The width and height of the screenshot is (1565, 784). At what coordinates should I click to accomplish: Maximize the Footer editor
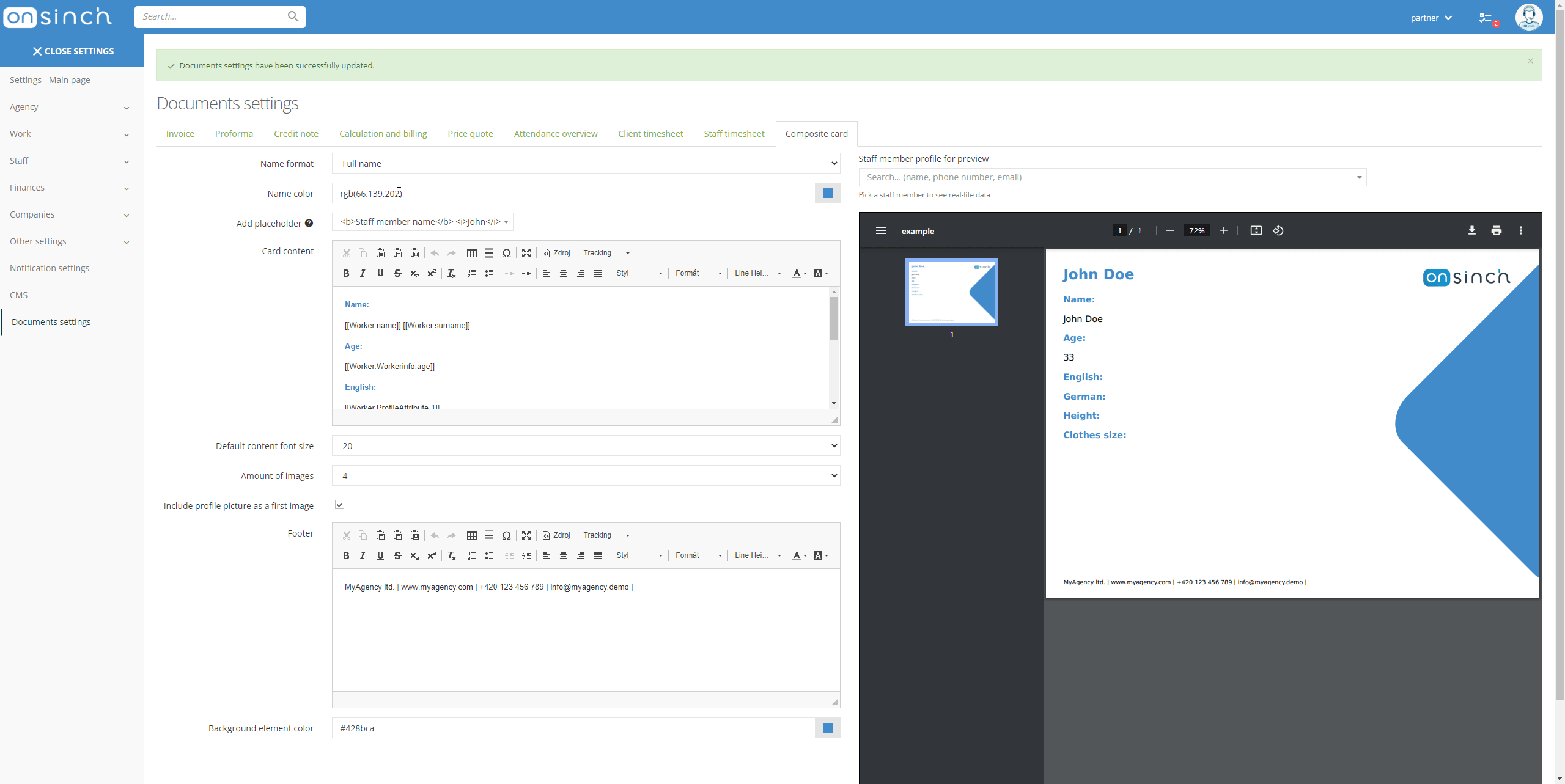click(x=526, y=535)
